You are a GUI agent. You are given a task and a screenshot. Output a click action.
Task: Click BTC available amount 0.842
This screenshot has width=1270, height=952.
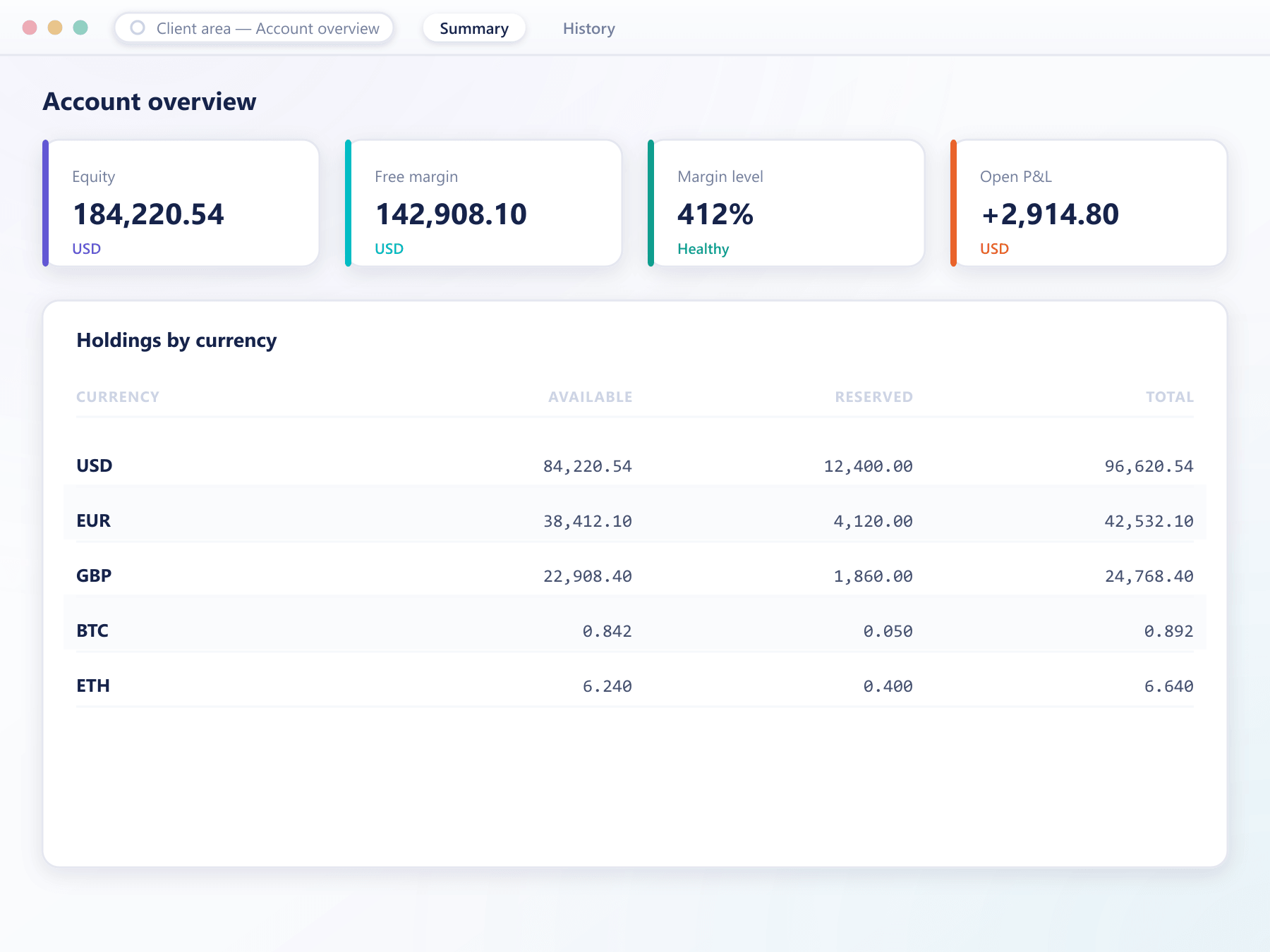pyautogui.click(x=607, y=631)
